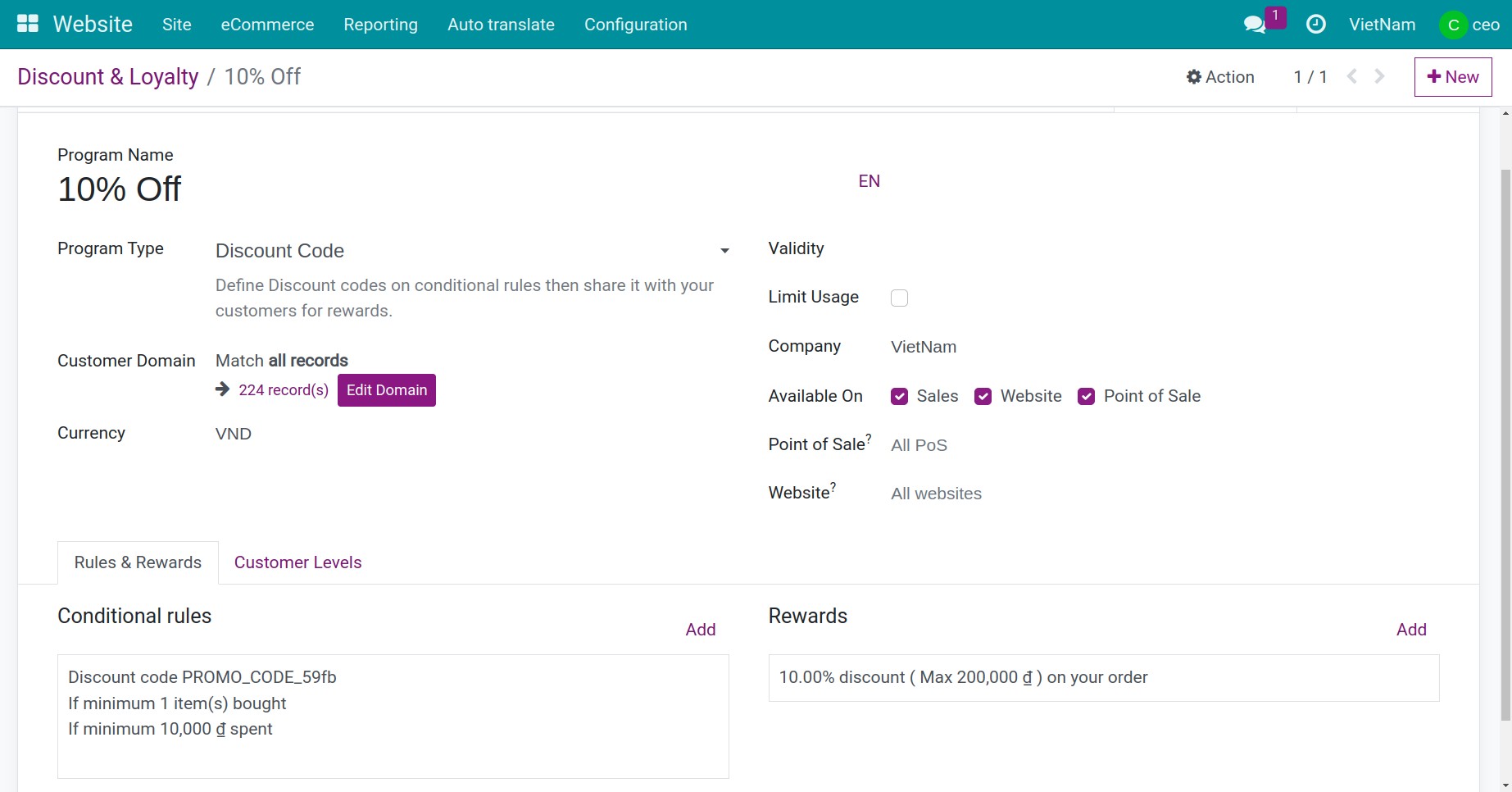Click the Point of Sale help question mark
This screenshot has width=1512, height=792.
click(869, 439)
